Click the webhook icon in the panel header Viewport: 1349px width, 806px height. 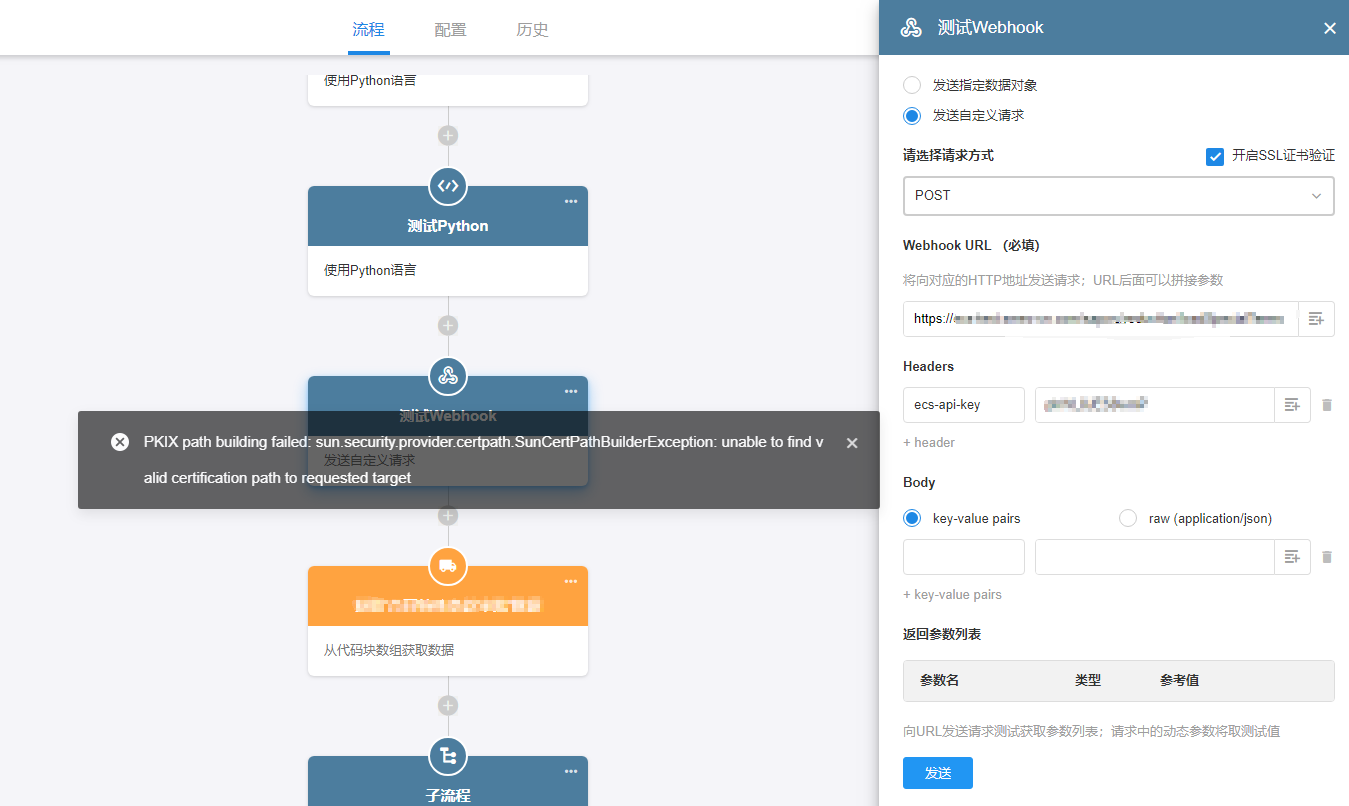911,28
